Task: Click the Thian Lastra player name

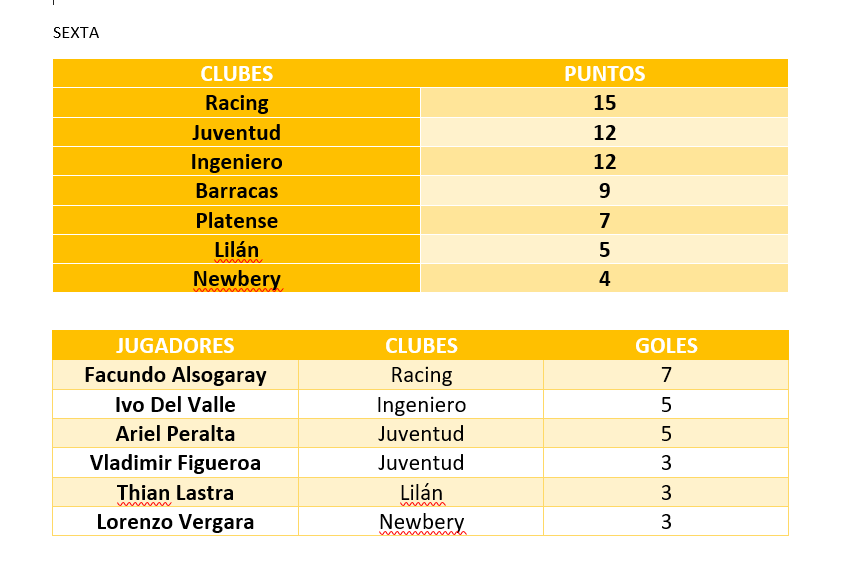Action: click(x=175, y=493)
